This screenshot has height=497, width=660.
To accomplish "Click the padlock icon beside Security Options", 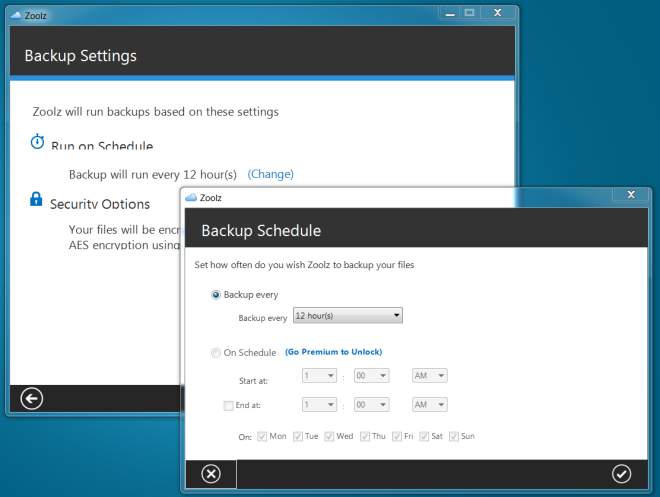I will (x=36, y=199).
